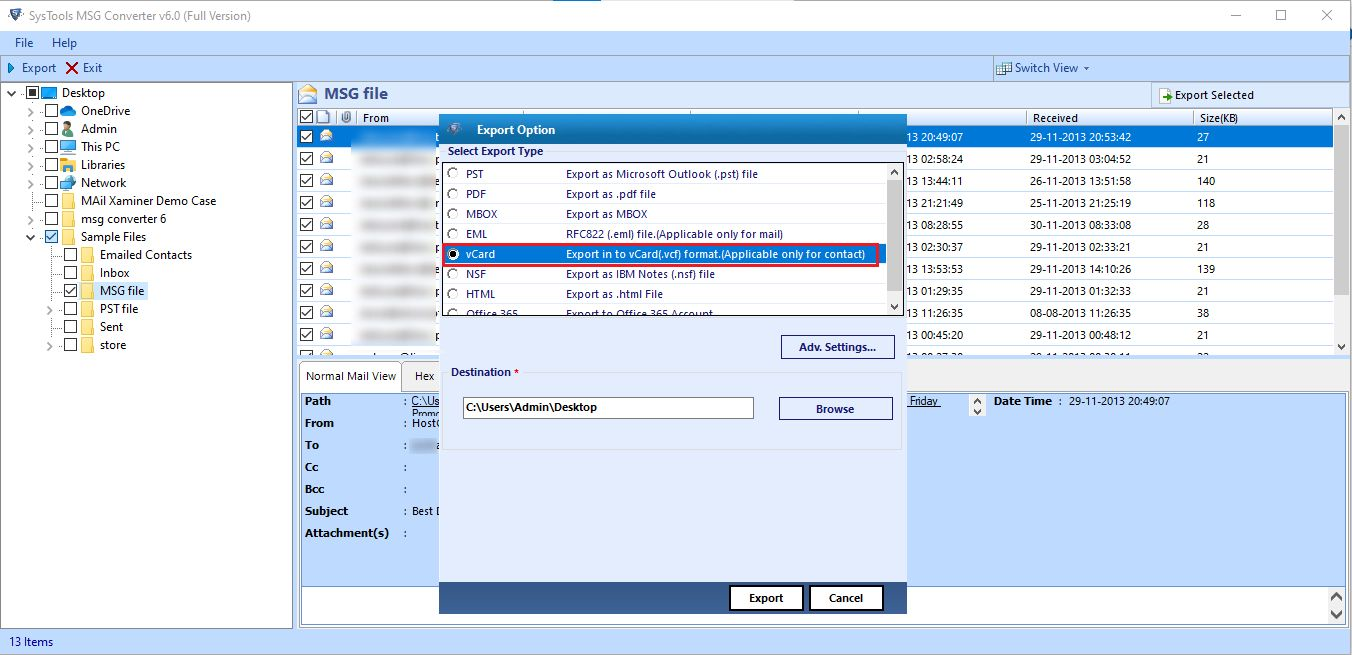The image size is (1352, 655).
Task: Open the Help menu
Action: (x=64, y=43)
